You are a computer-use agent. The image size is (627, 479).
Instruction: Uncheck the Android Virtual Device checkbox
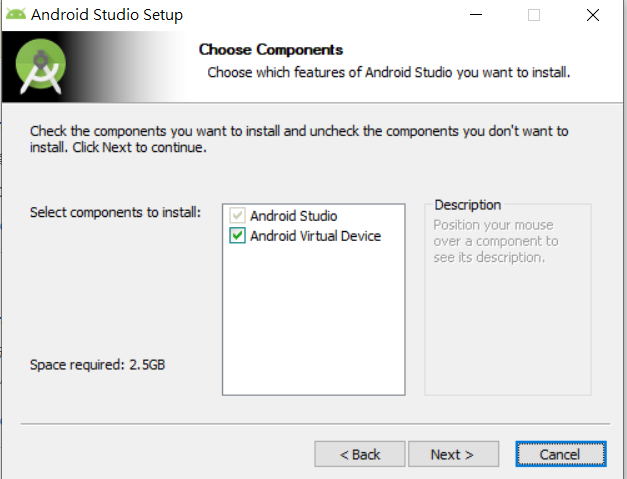[237, 237]
